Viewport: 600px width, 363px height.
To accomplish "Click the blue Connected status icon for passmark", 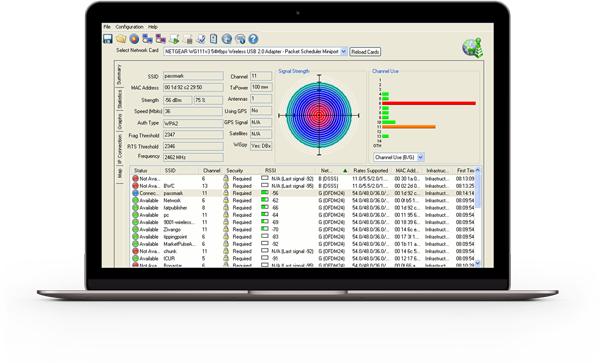I will pos(135,193).
